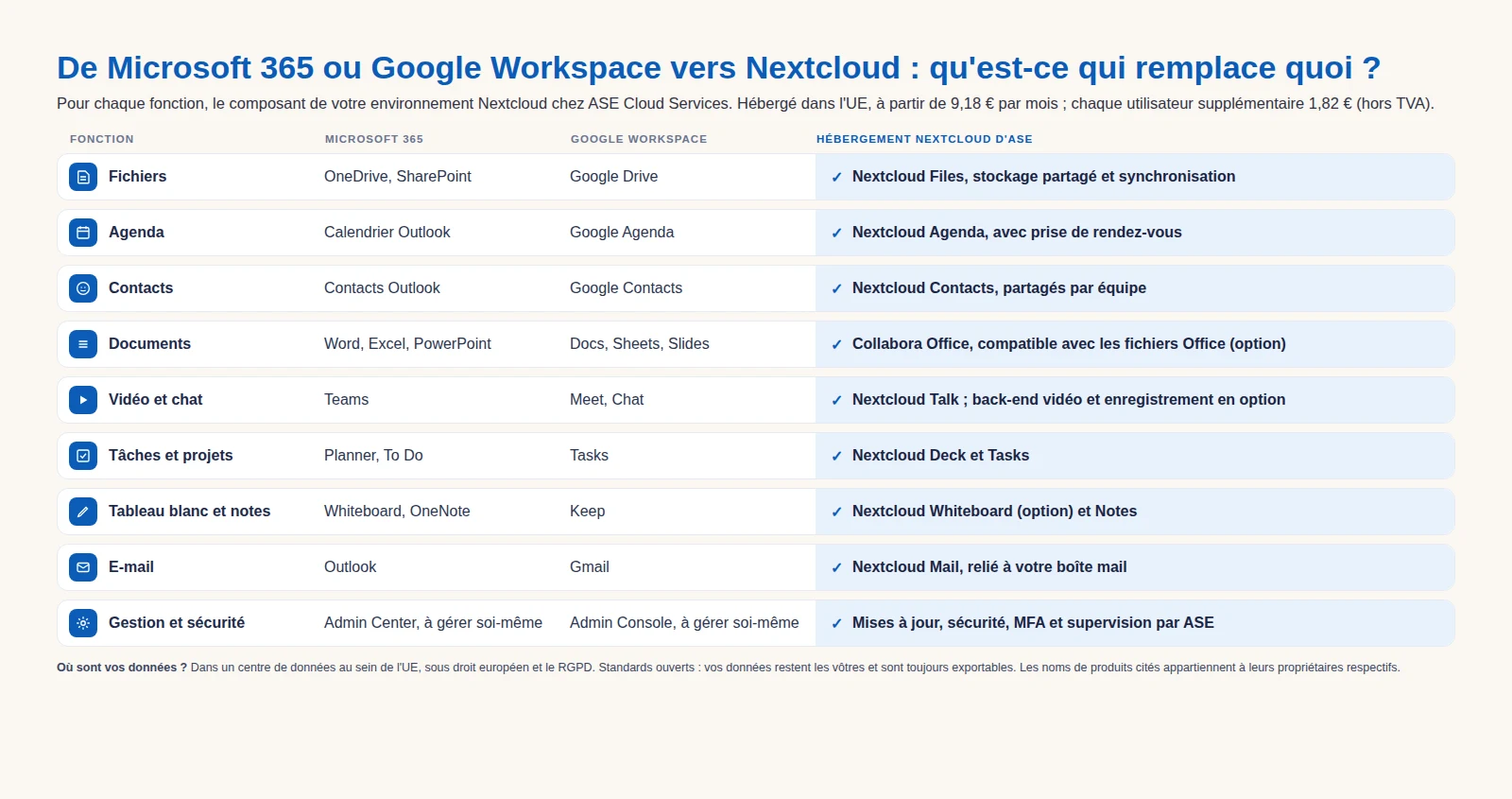1512x799 pixels.
Task: Click 'Meet, Chat' text
Action: point(607,400)
